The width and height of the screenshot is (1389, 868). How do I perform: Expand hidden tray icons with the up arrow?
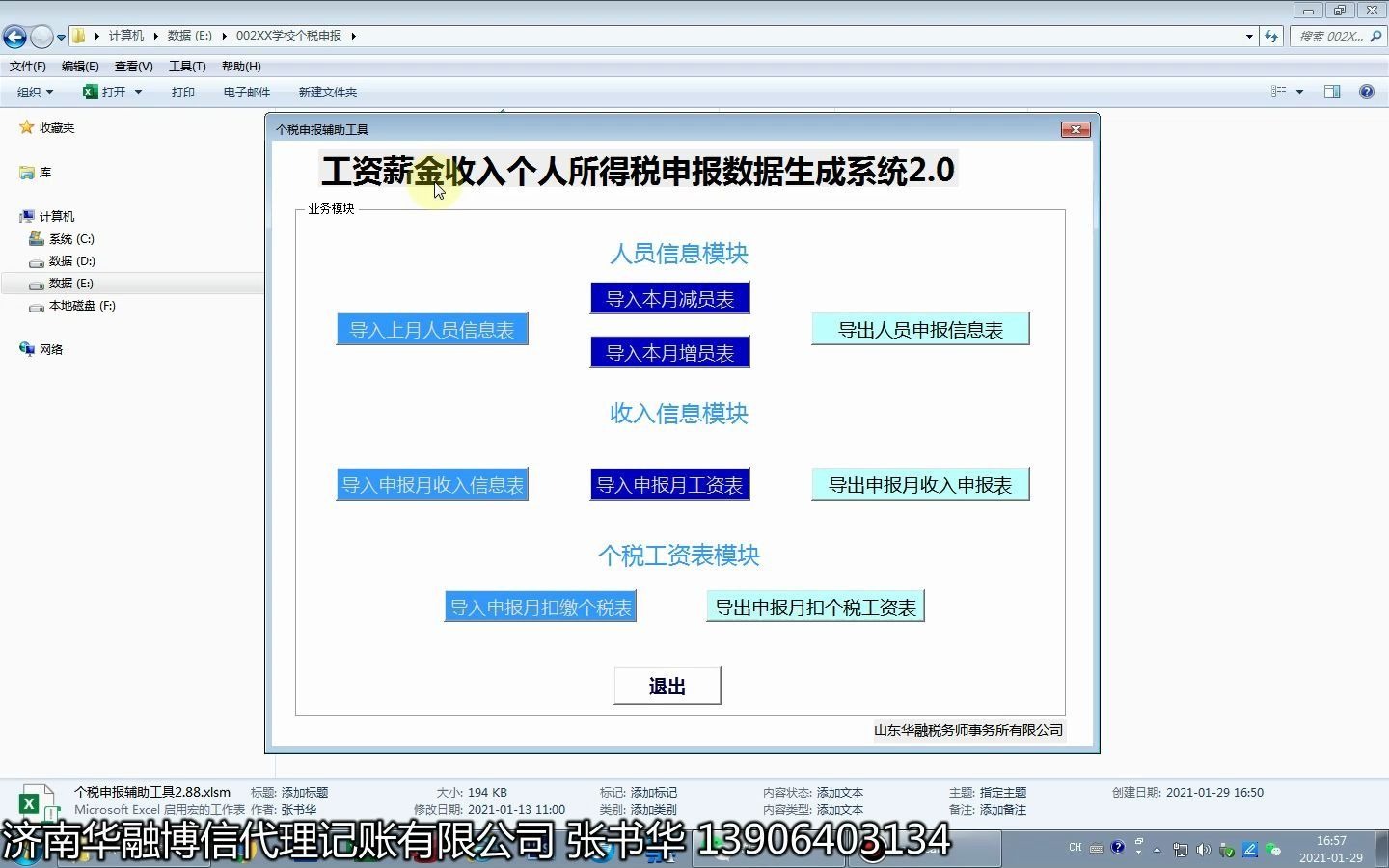pyautogui.click(x=1158, y=848)
